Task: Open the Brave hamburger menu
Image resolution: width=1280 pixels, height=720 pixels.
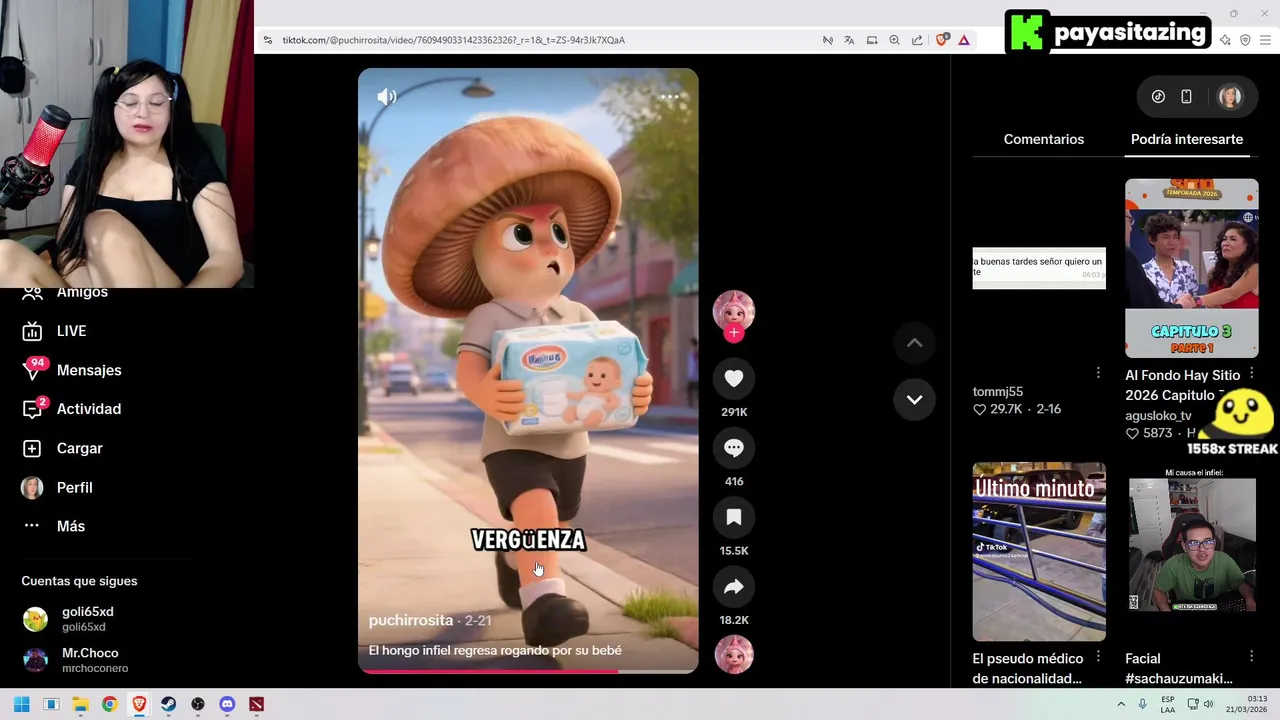Action: click(1266, 40)
